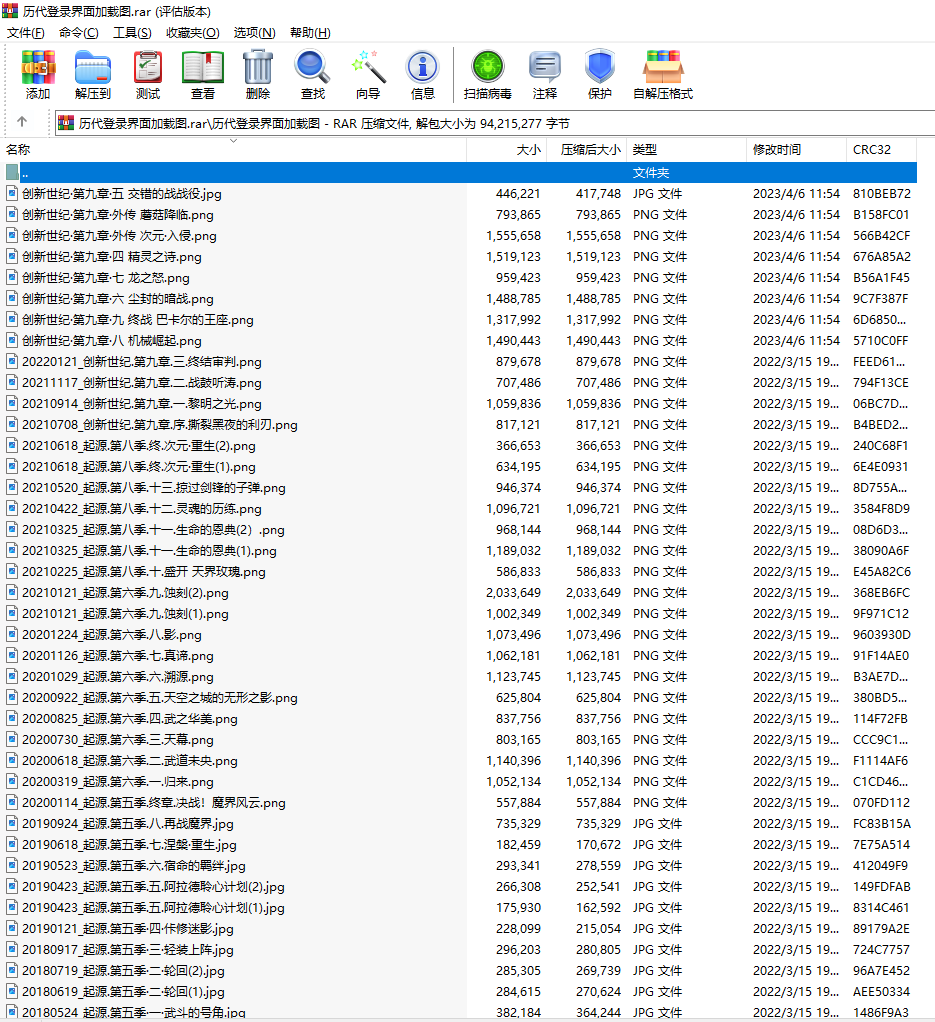Open the 命令(C) menu
The width and height of the screenshot is (935, 1022).
click(x=79, y=33)
